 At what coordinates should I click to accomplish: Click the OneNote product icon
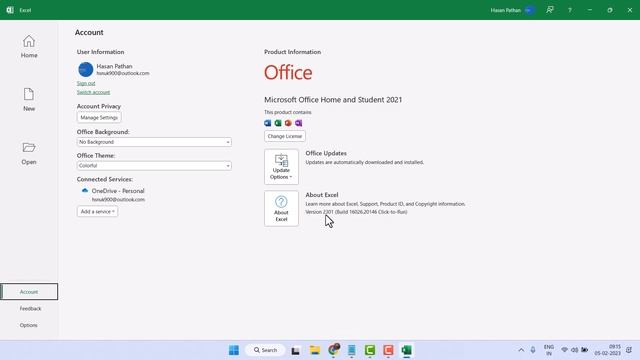298,123
